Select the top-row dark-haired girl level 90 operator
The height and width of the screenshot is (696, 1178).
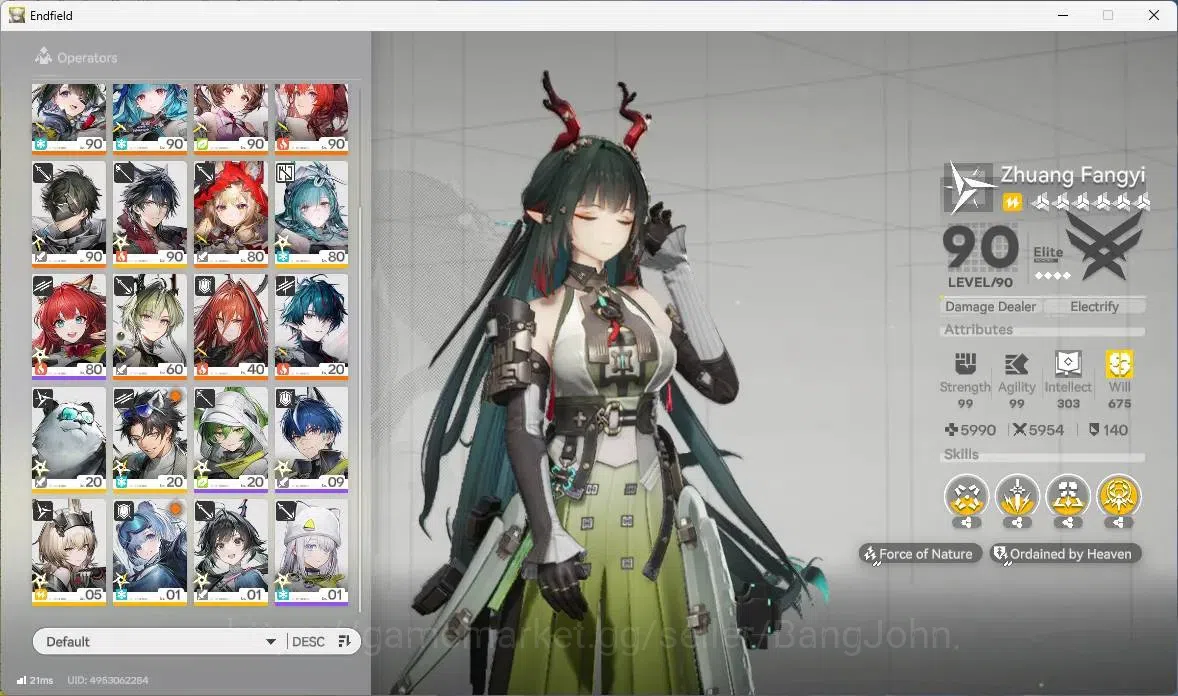[68, 118]
